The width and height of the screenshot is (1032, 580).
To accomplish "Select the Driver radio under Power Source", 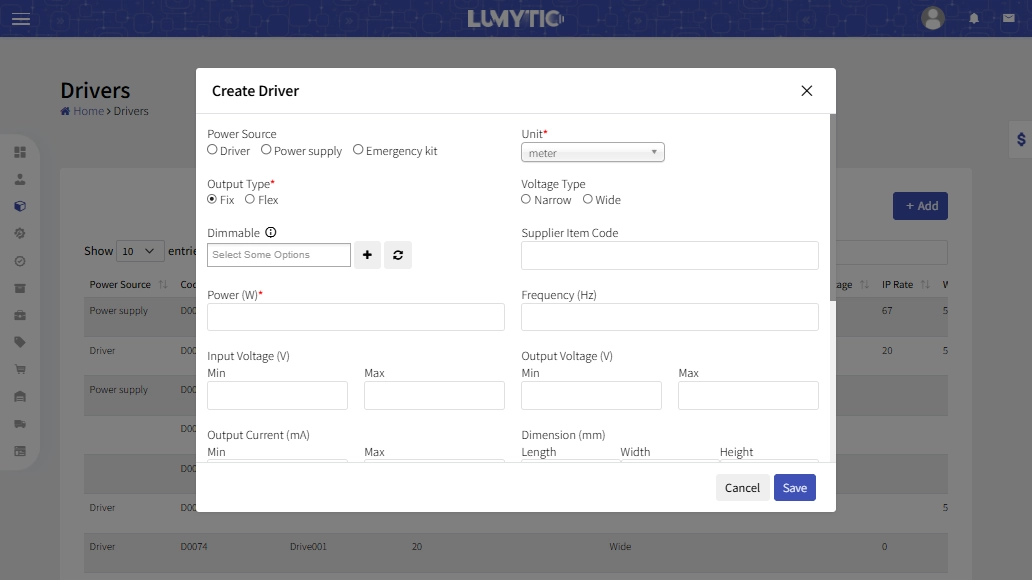I will point(212,149).
